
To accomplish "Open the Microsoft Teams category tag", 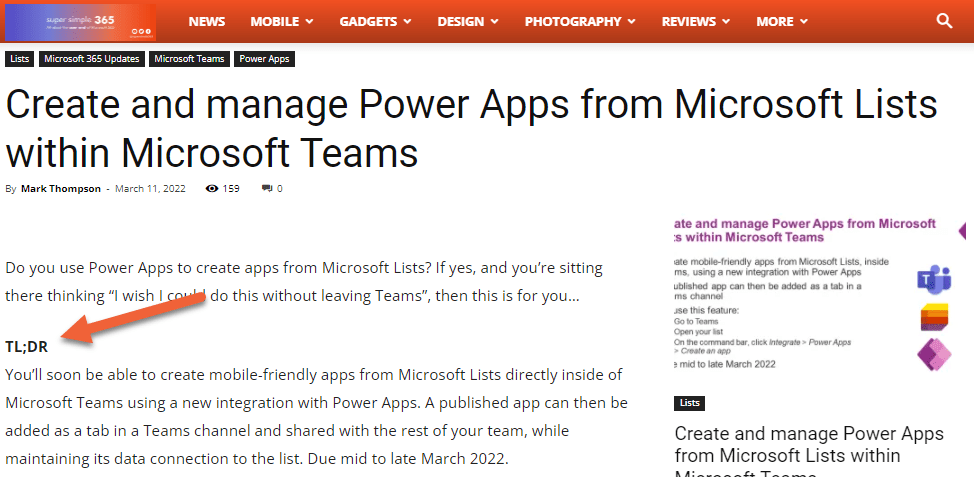I will click(x=189, y=59).
